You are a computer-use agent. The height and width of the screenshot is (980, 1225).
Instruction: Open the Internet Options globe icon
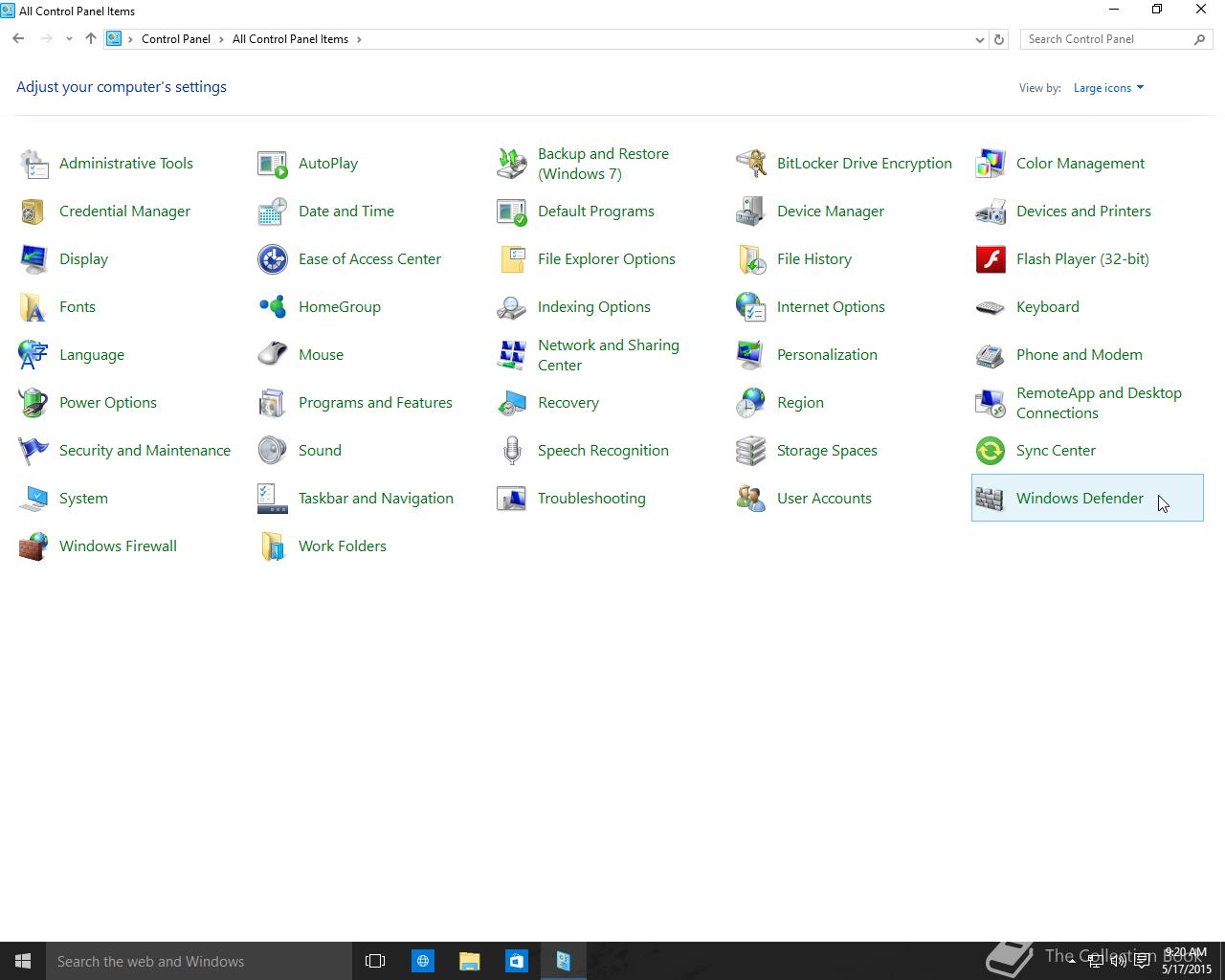[751, 307]
